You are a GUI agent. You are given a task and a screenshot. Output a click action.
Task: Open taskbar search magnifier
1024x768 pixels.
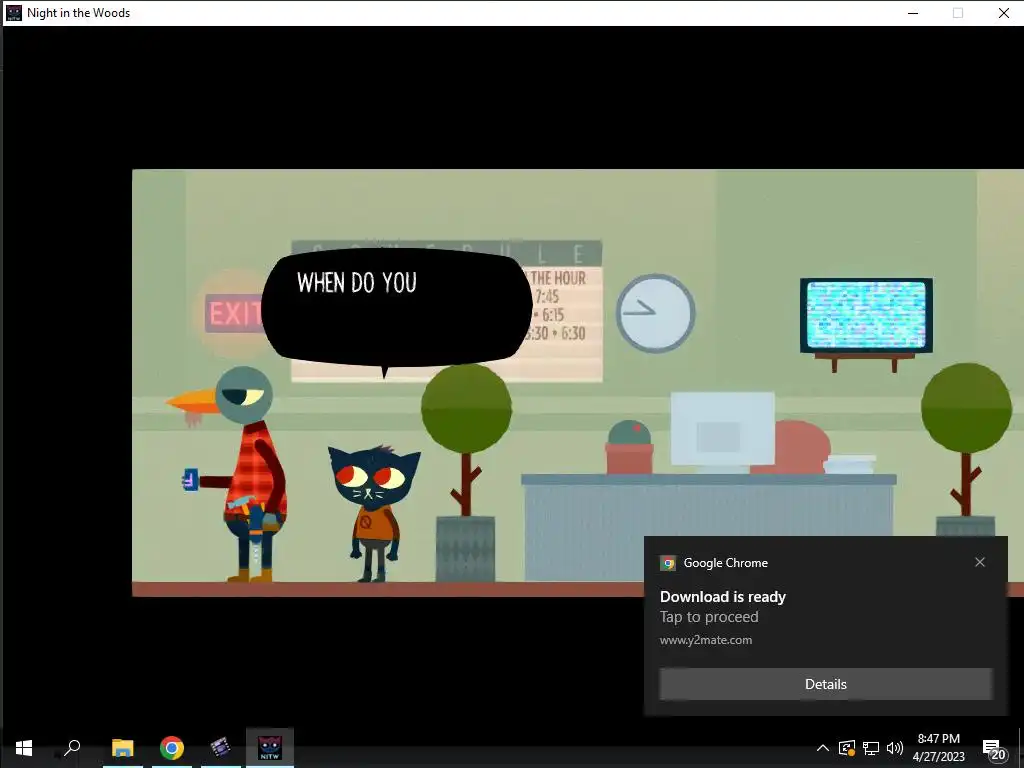72,747
